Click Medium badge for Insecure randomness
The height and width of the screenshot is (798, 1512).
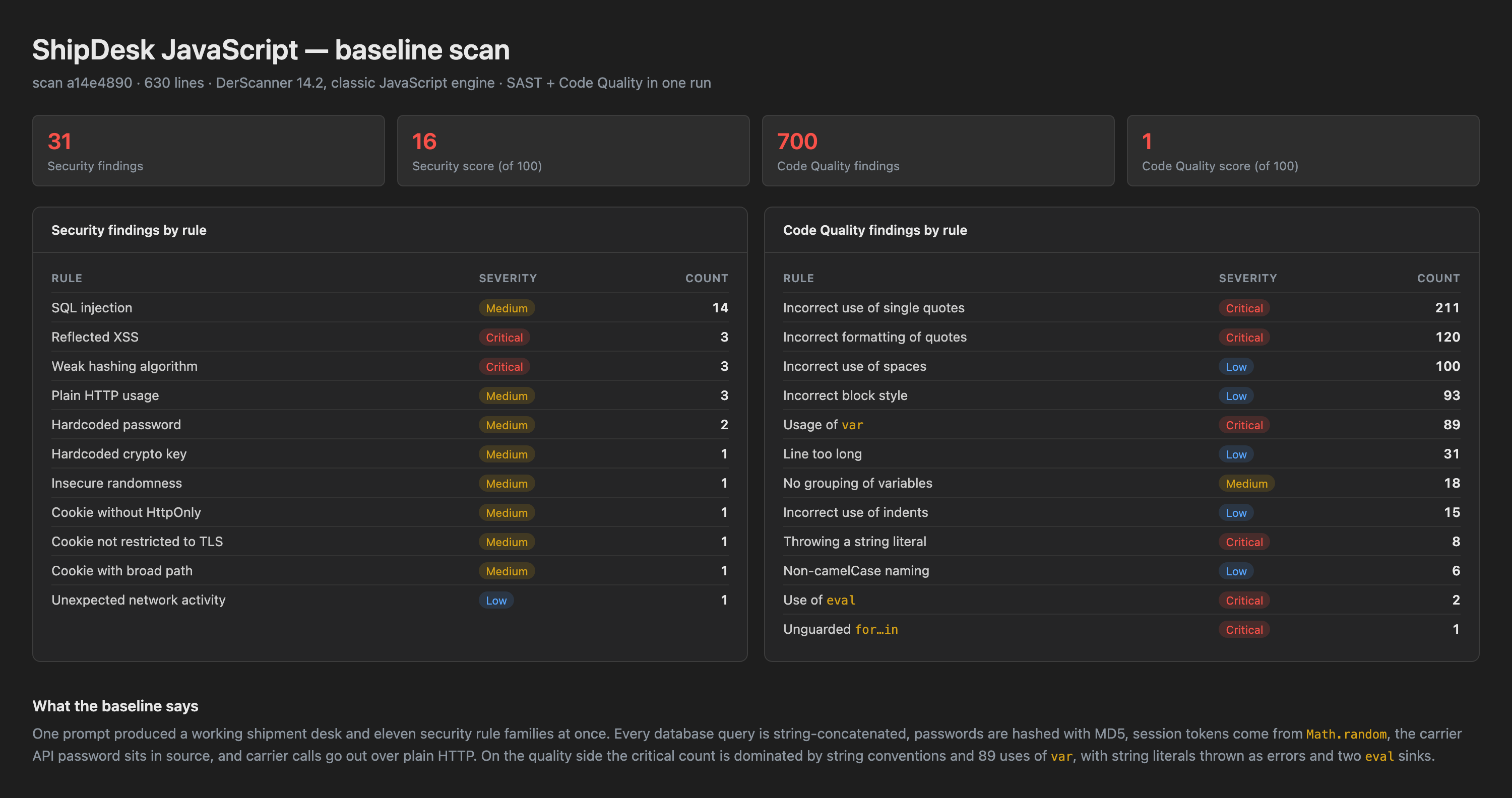(x=507, y=484)
